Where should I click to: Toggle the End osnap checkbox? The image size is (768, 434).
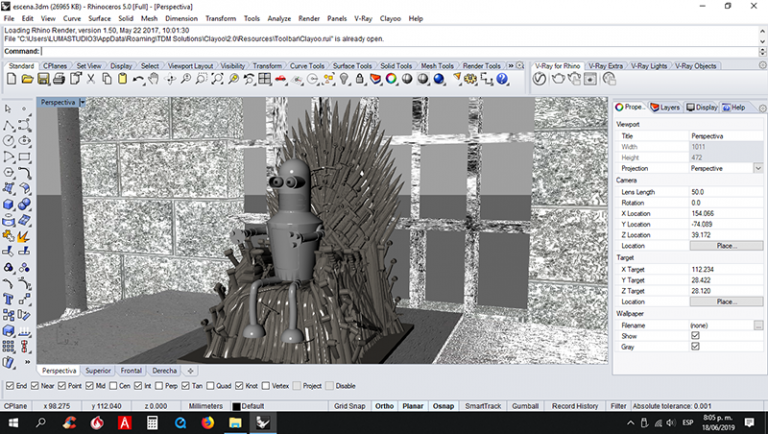pos(9,385)
